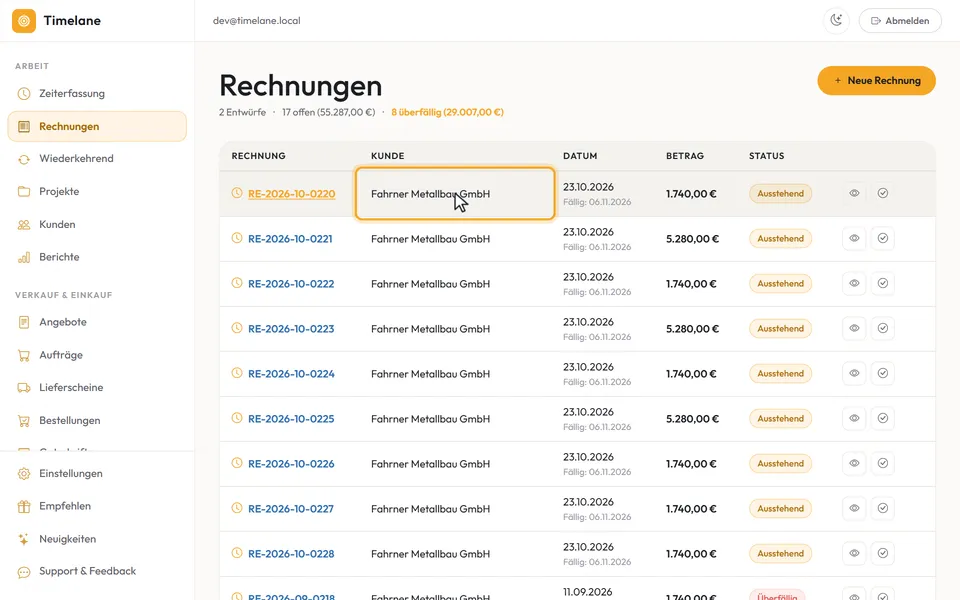Mark invoice RE-2026-10-0222 as paid checkmark
Image resolution: width=960 pixels, height=600 pixels.
[883, 283]
